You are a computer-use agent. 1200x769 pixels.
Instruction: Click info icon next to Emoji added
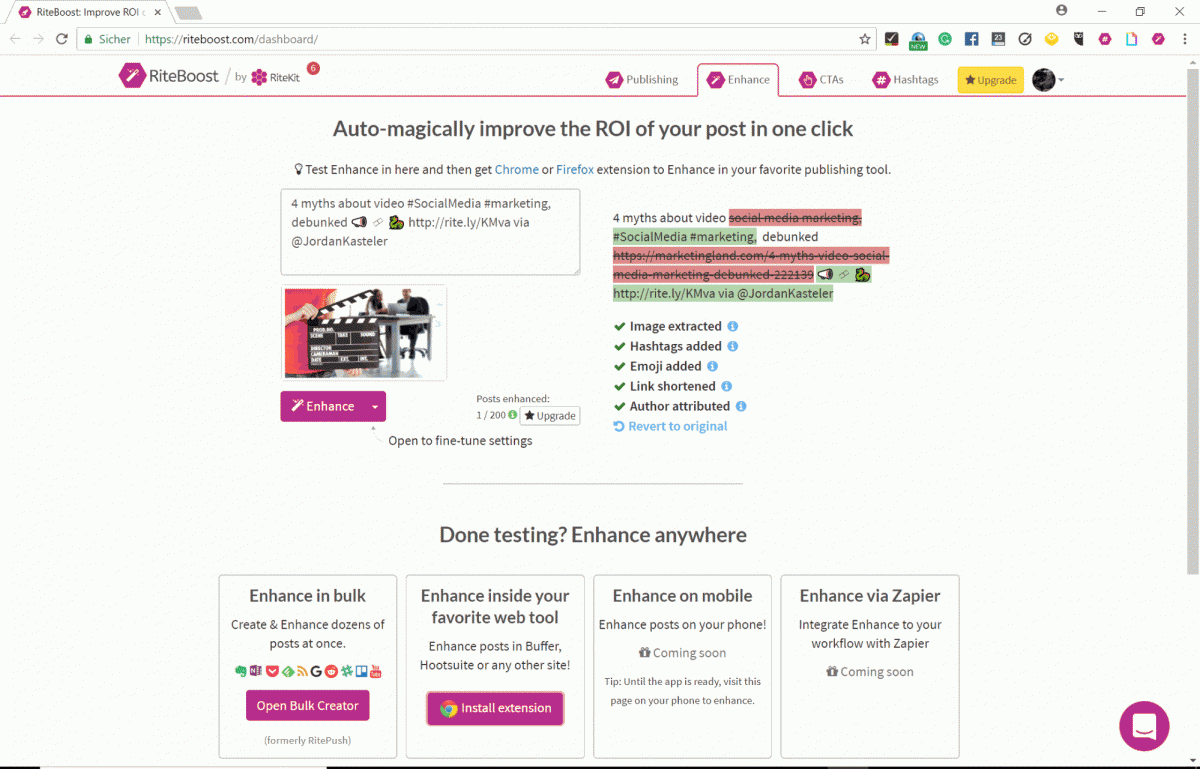tap(713, 366)
